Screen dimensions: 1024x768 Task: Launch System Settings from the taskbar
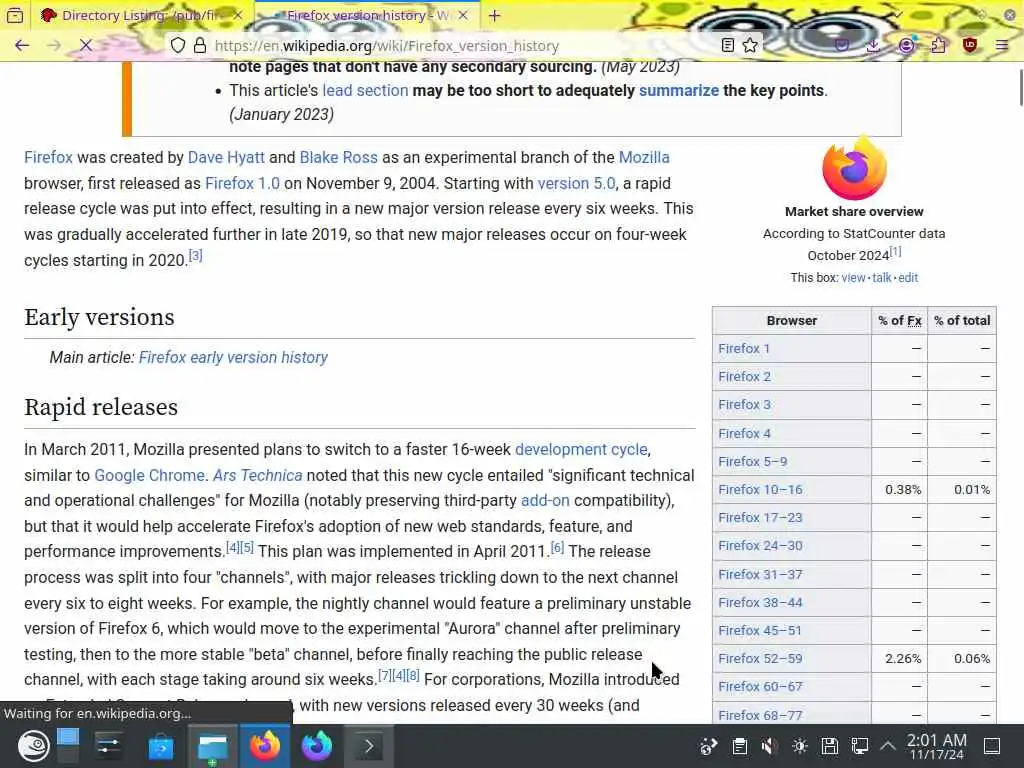click(x=108, y=746)
